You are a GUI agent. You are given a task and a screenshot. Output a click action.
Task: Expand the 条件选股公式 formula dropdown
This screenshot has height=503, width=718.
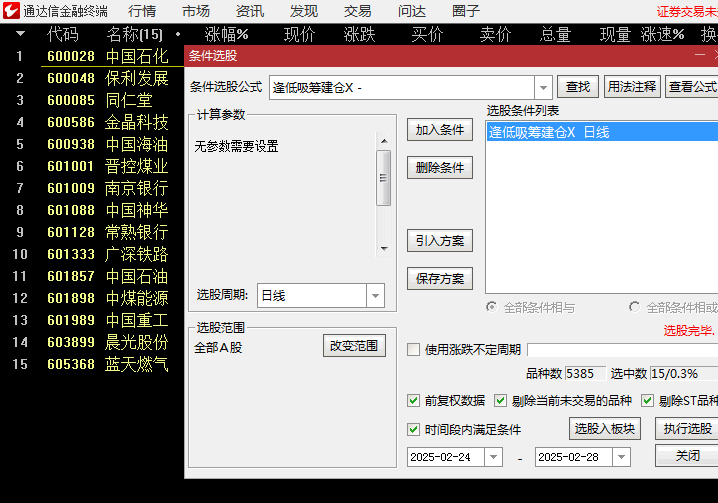click(x=543, y=87)
